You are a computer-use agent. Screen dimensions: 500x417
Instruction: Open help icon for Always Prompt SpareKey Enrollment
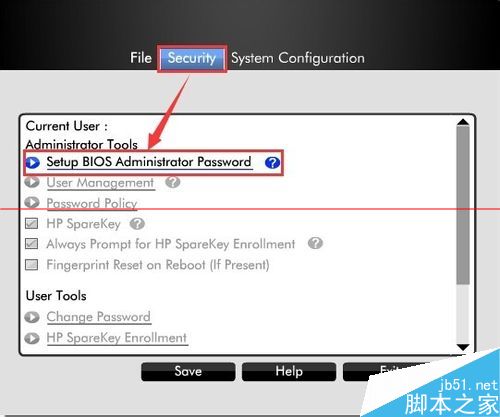click(x=315, y=243)
